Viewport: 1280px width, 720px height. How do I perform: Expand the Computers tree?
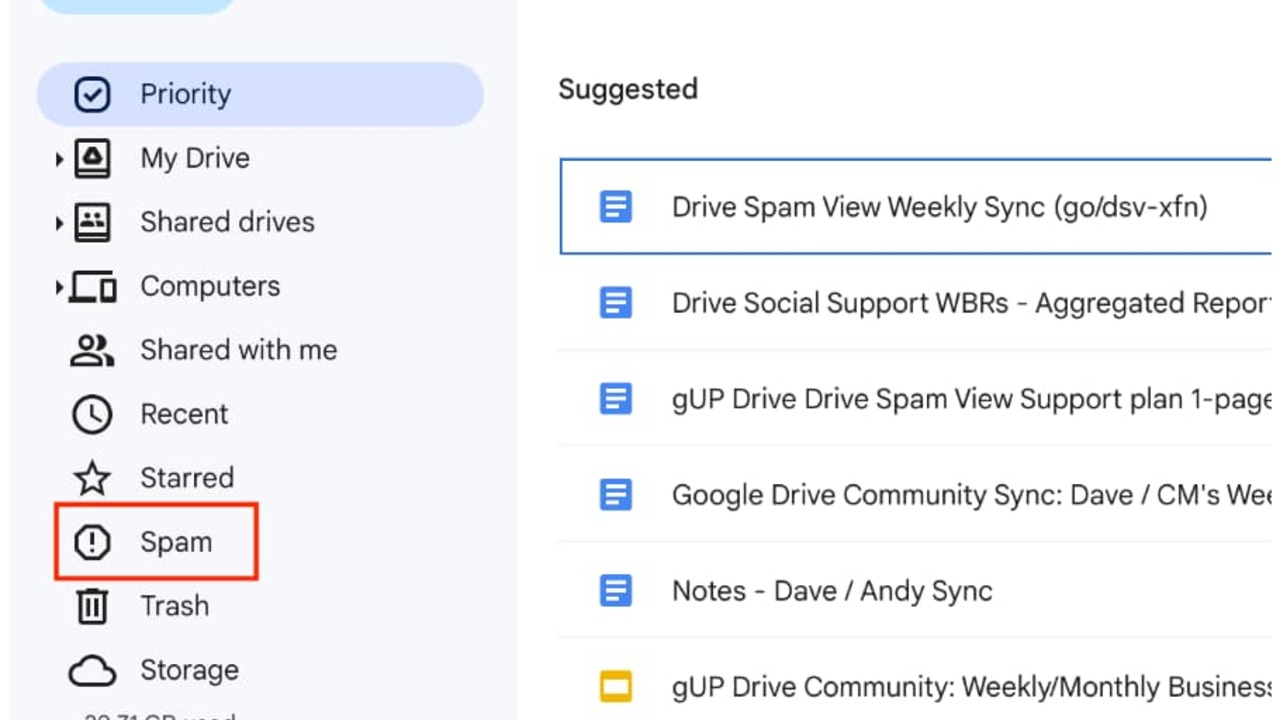60,288
